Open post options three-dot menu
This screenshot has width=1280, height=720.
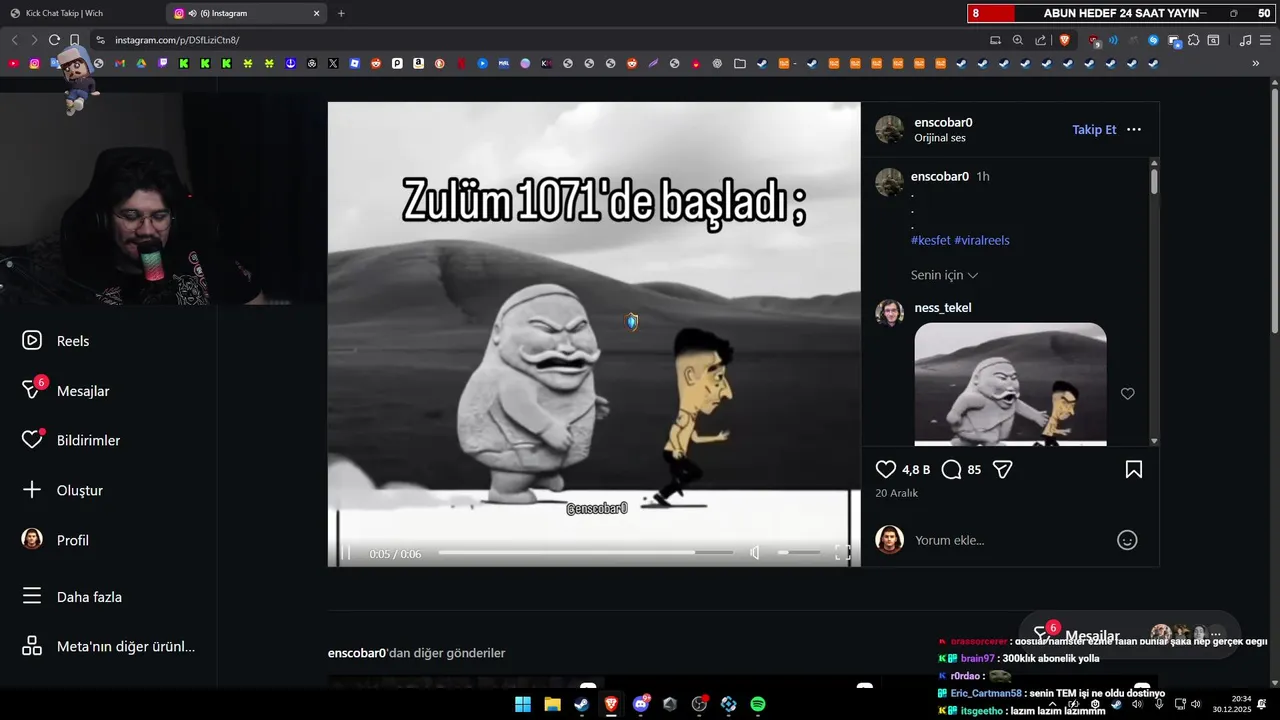point(1134,130)
